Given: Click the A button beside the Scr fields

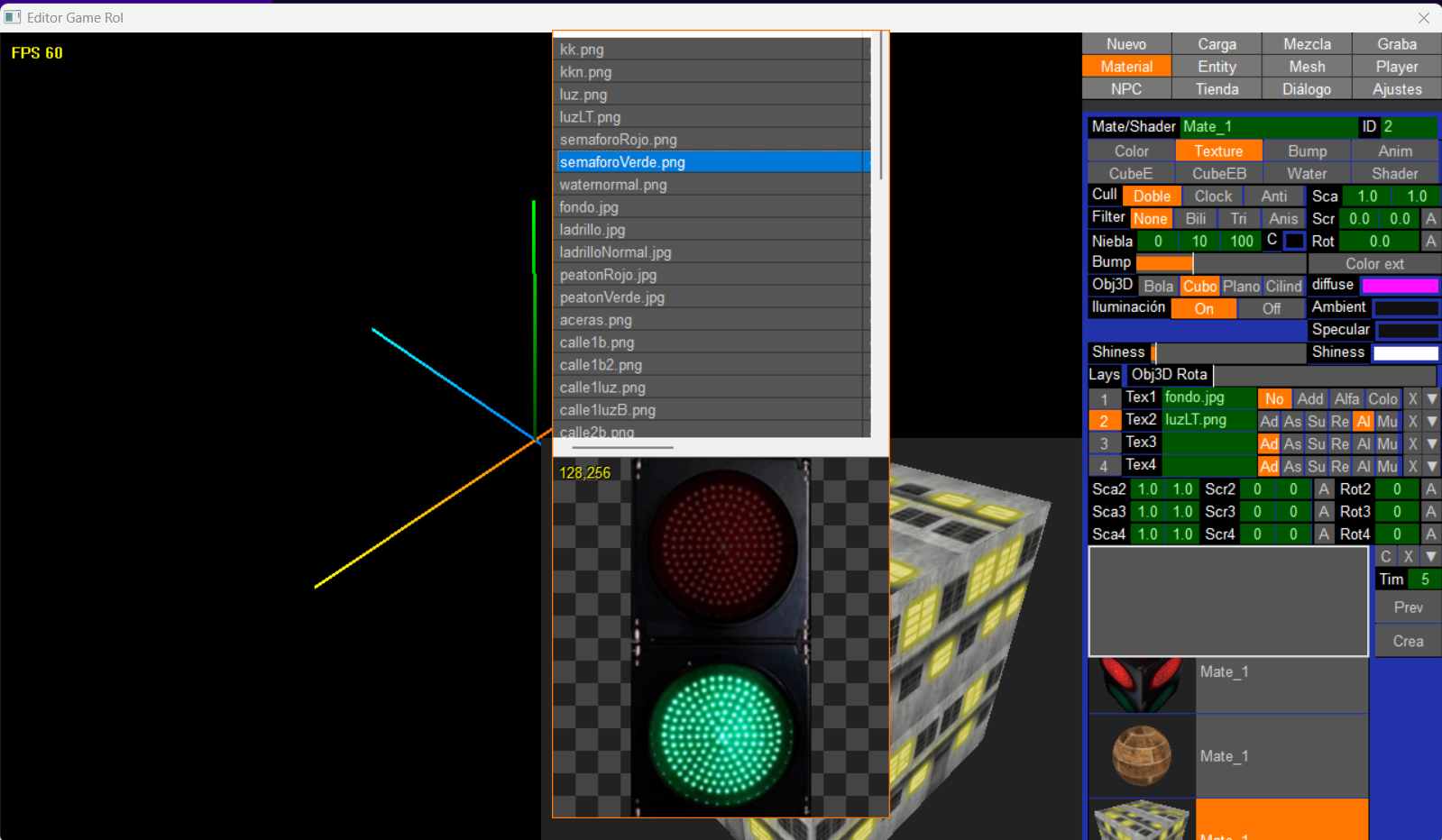Looking at the screenshot, I should (1430, 219).
